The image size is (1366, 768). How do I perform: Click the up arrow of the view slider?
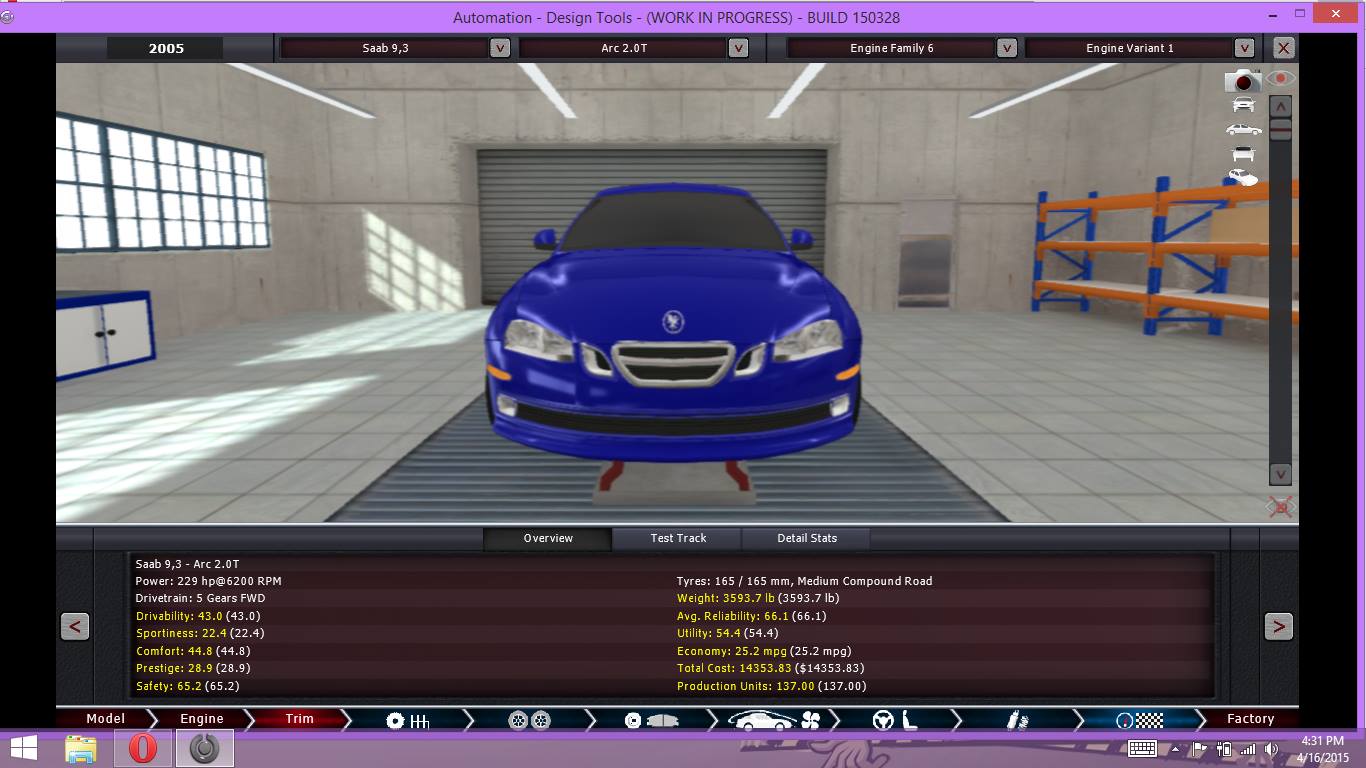(1281, 106)
